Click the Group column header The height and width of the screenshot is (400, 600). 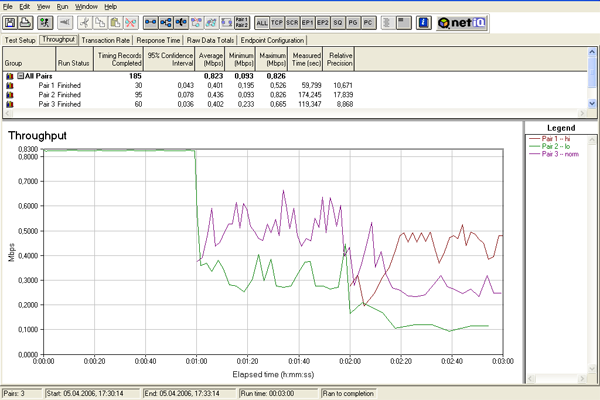[x=29, y=59]
